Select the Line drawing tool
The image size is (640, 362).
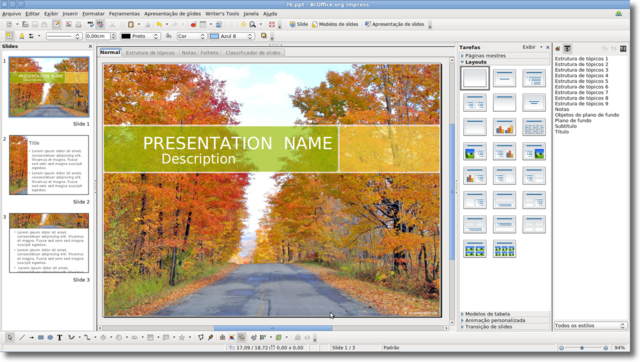tap(22, 338)
